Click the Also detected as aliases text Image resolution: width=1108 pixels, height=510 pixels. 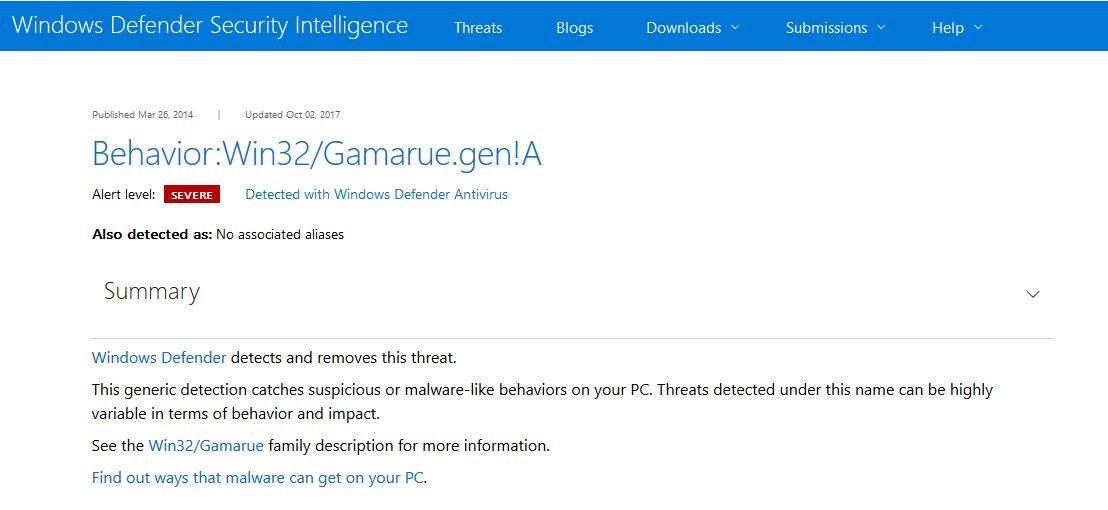(x=218, y=234)
